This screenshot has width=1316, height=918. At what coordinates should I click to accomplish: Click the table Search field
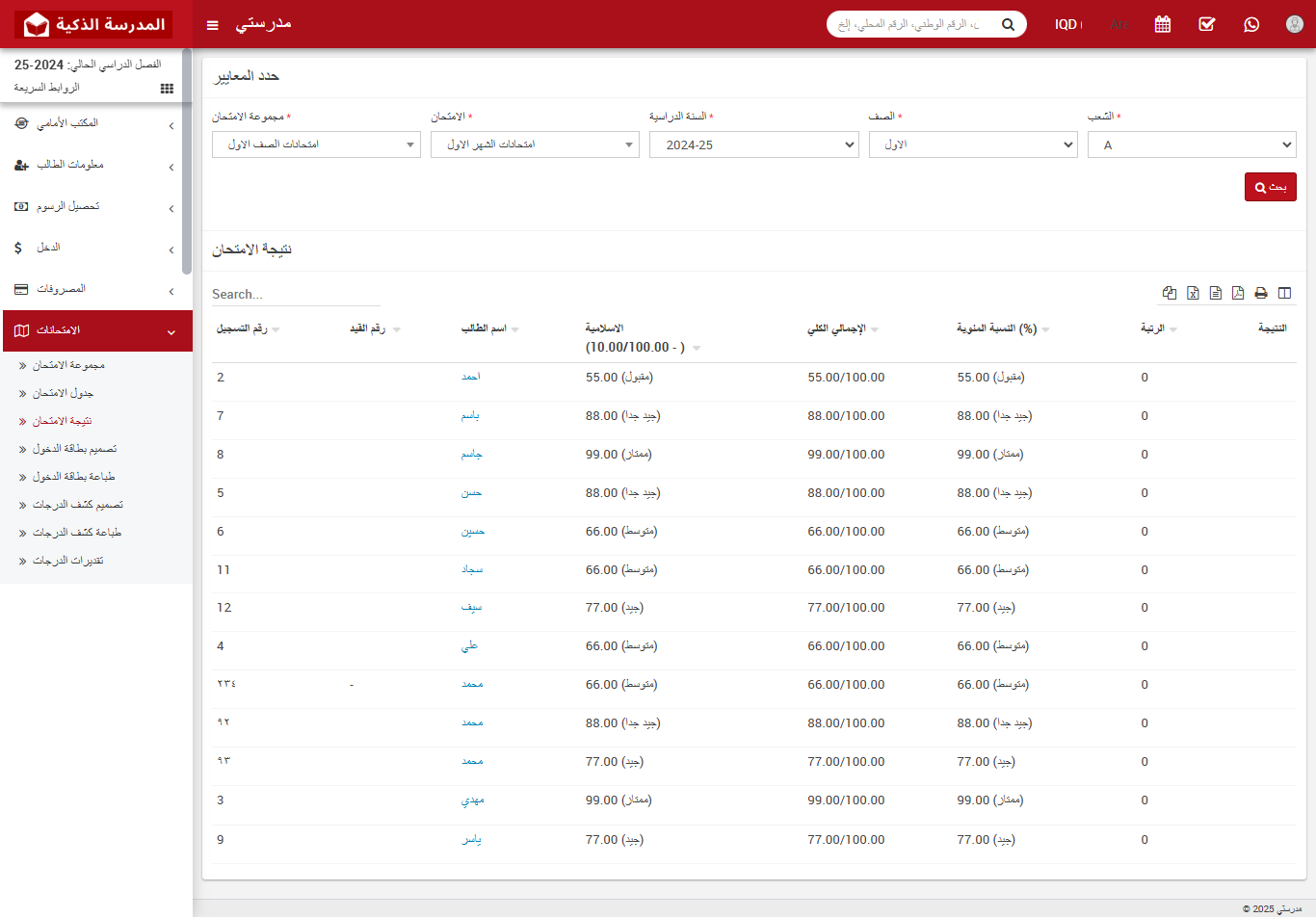296,294
